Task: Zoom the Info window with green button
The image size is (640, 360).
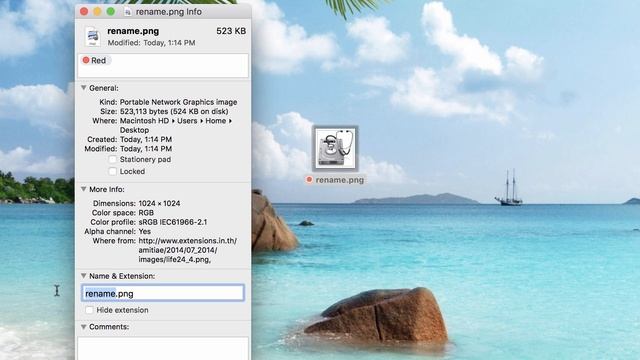Action: (x=111, y=12)
